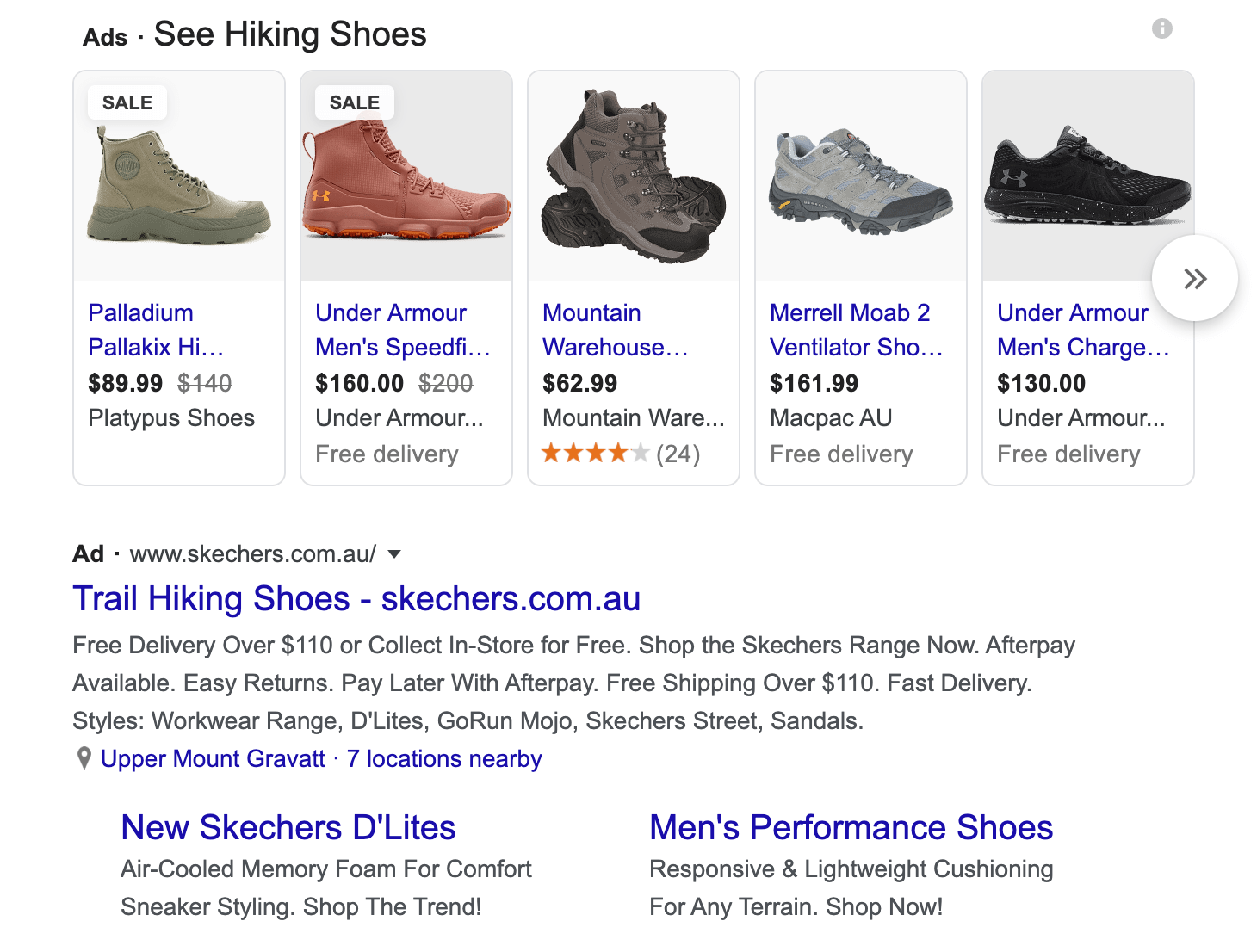
Task: Open the Mountain Warehouse boots image
Action: 634,176
